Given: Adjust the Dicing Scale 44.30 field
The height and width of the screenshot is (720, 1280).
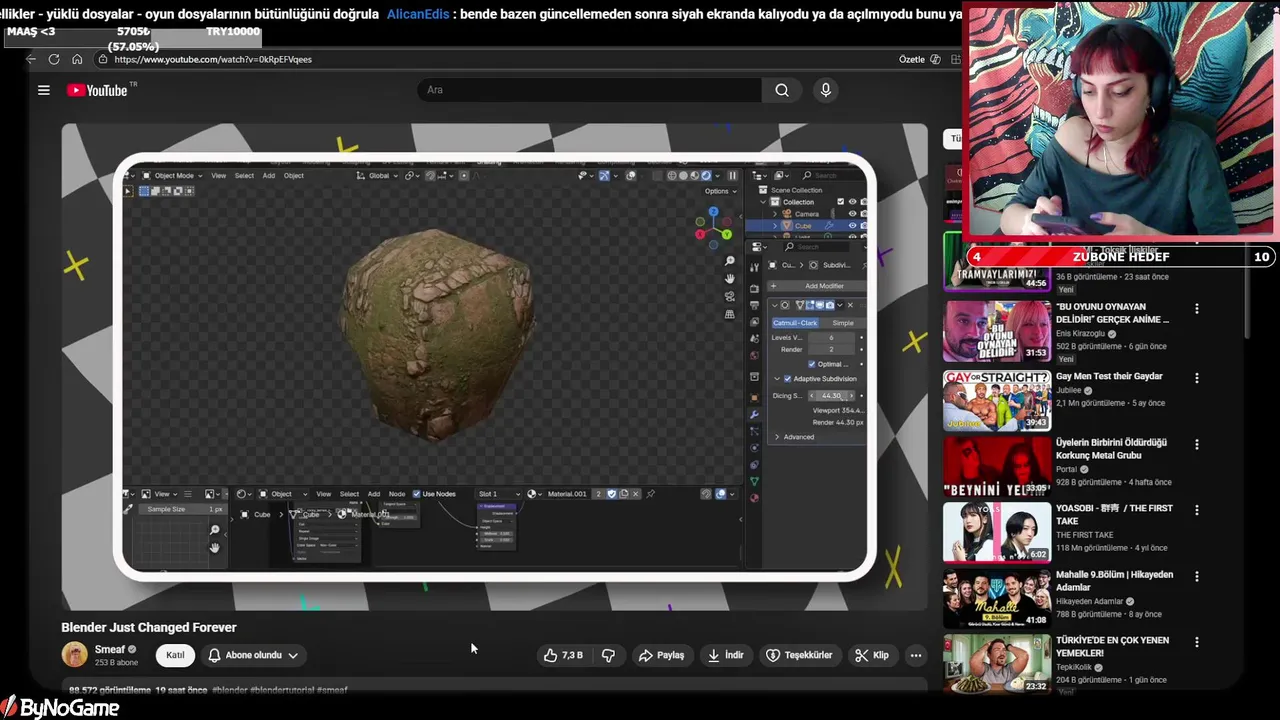Looking at the screenshot, I should coord(831,396).
